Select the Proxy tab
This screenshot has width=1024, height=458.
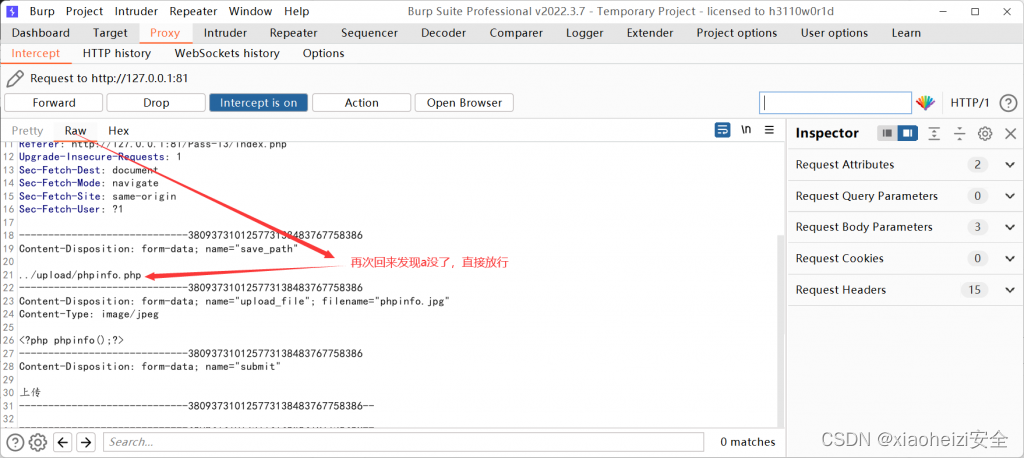click(x=165, y=33)
